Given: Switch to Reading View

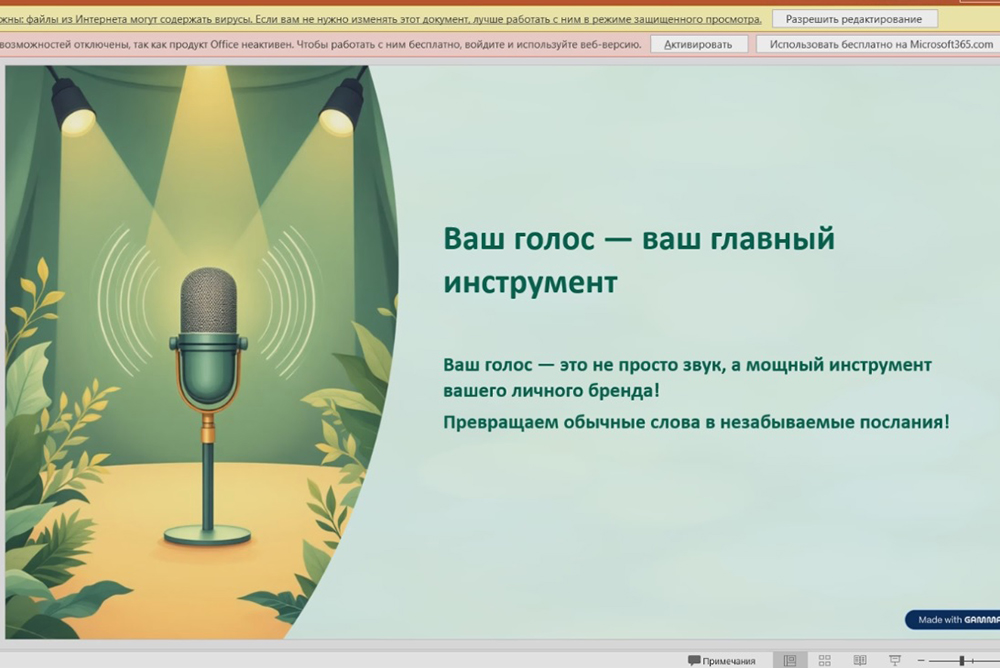Looking at the screenshot, I should tap(860, 659).
